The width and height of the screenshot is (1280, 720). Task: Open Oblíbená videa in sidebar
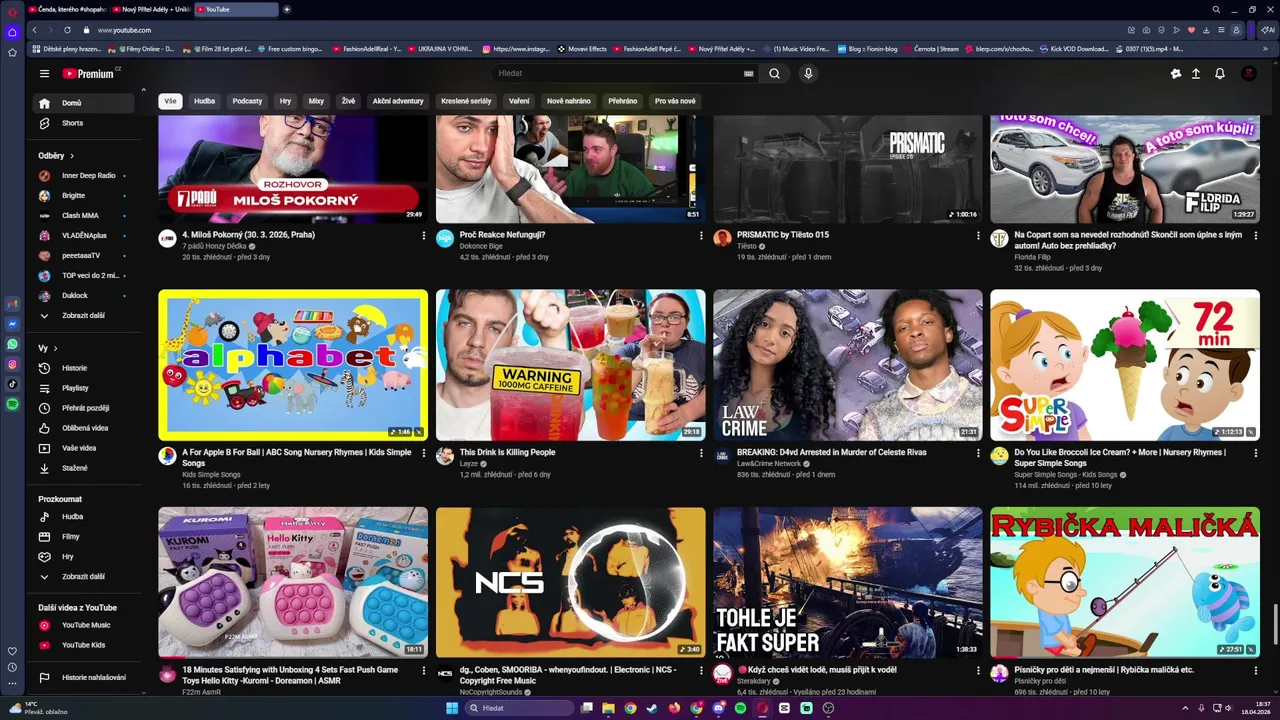click(x=84, y=428)
